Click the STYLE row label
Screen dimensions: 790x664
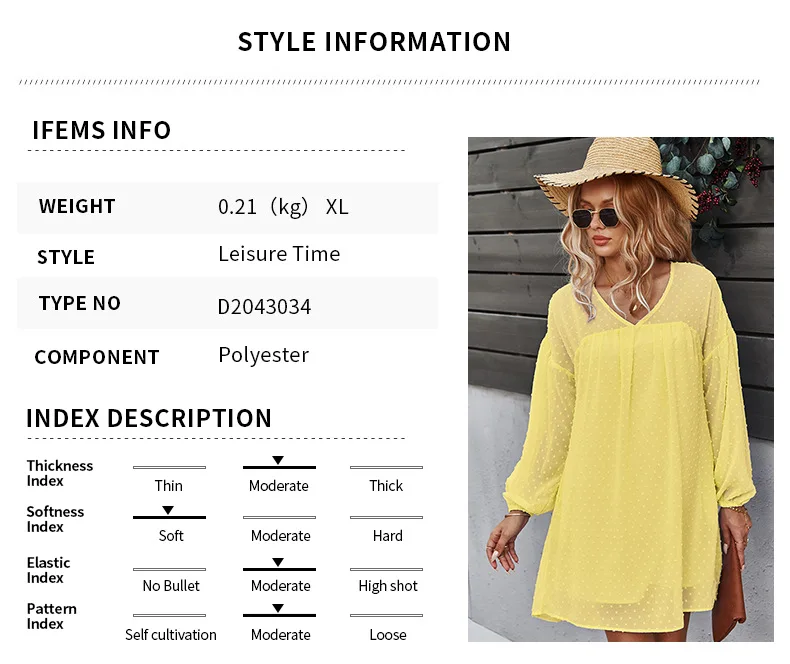point(66,257)
